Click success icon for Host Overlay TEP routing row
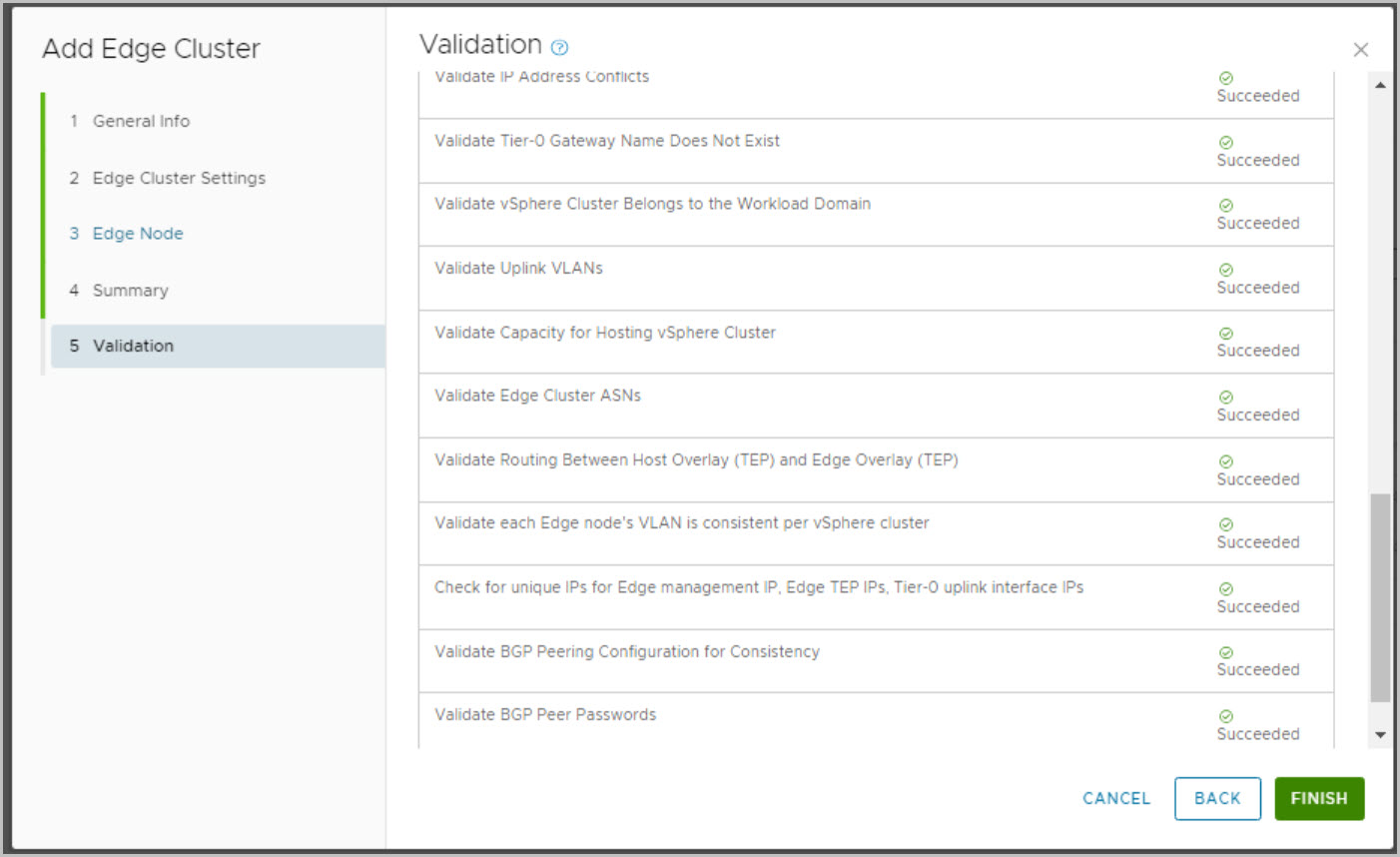This screenshot has height=857, width=1400. [x=1226, y=461]
